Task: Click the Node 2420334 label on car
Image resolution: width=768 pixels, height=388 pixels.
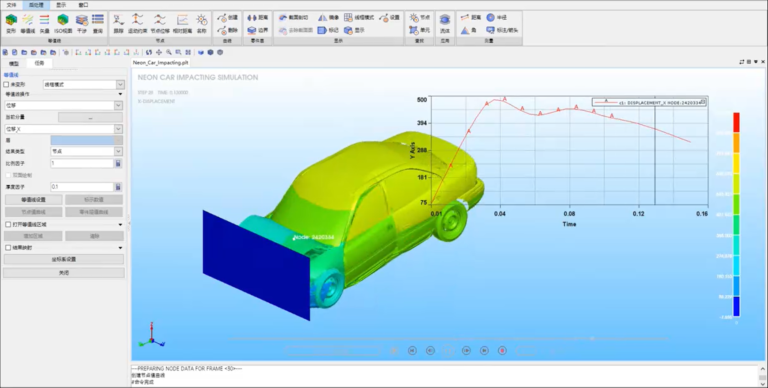Action: (314, 238)
